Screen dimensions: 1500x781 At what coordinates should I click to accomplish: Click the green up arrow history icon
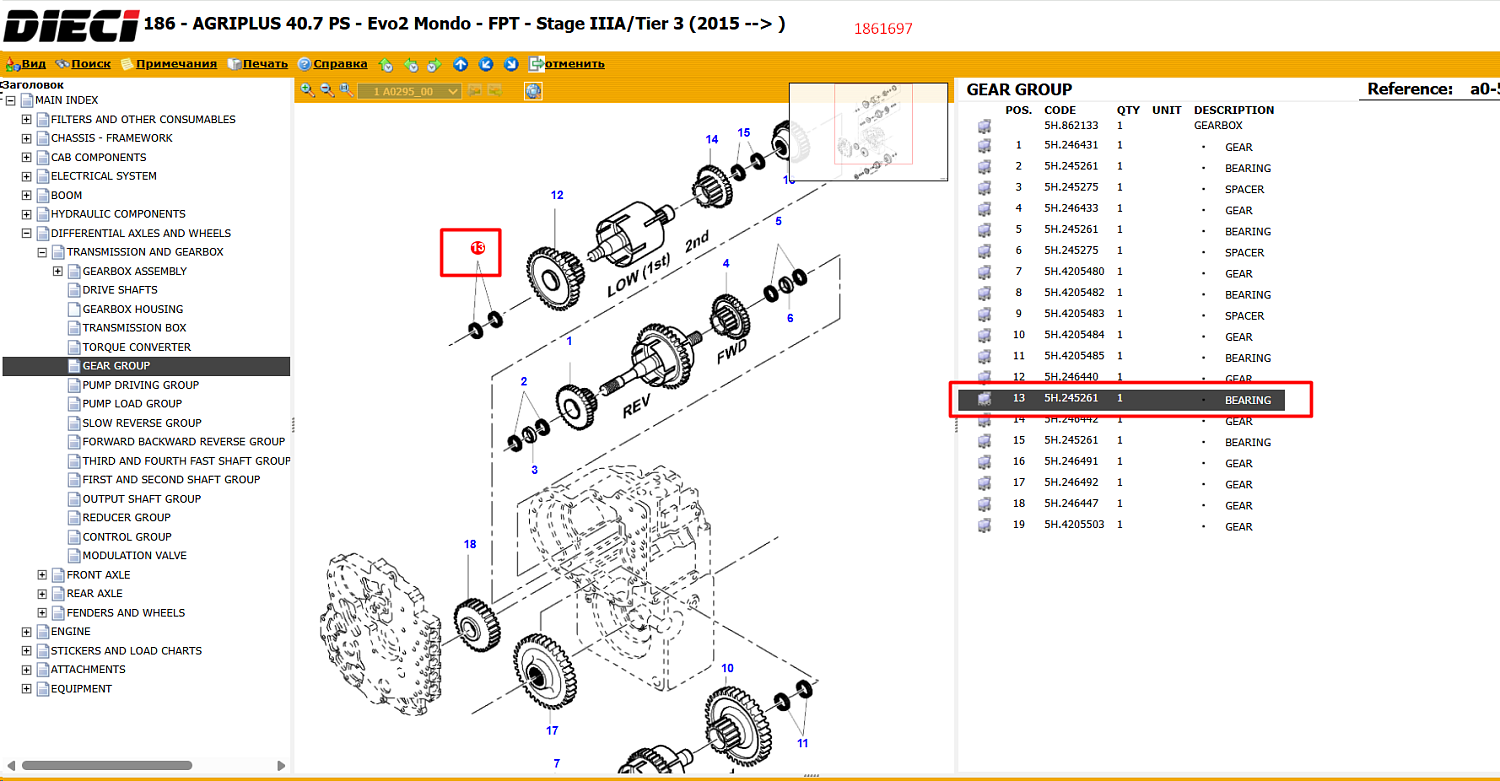pyautogui.click(x=386, y=64)
